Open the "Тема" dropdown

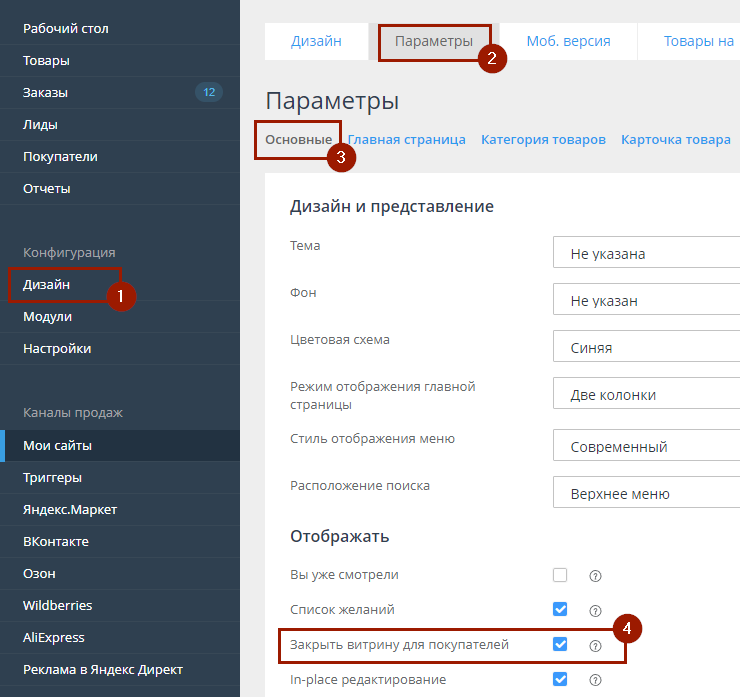click(645, 254)
